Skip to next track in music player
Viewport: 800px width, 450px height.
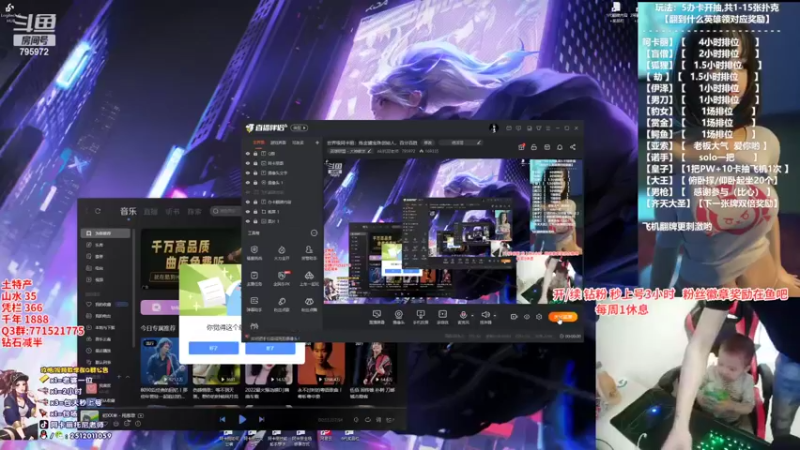coord(261,419)
